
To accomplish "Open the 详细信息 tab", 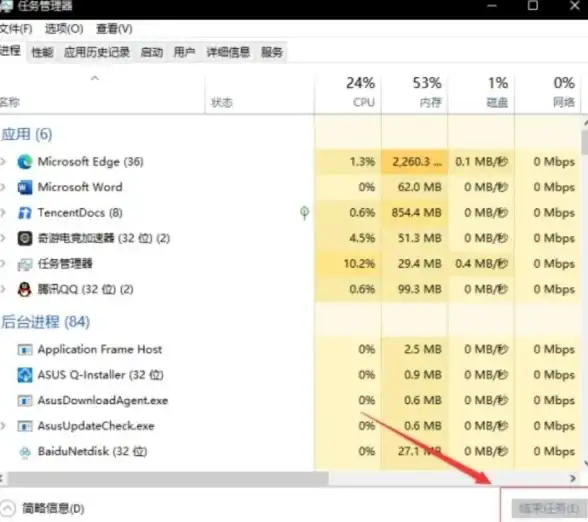I will click(228, 52).
